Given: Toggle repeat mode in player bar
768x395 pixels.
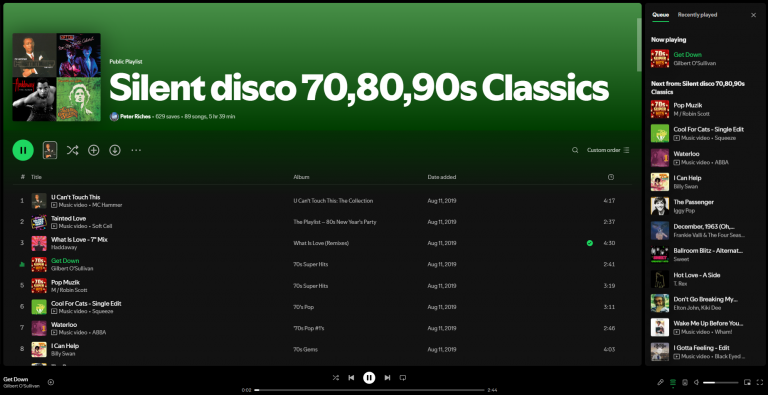Looking at the screenshot, I should click(403, 377).
